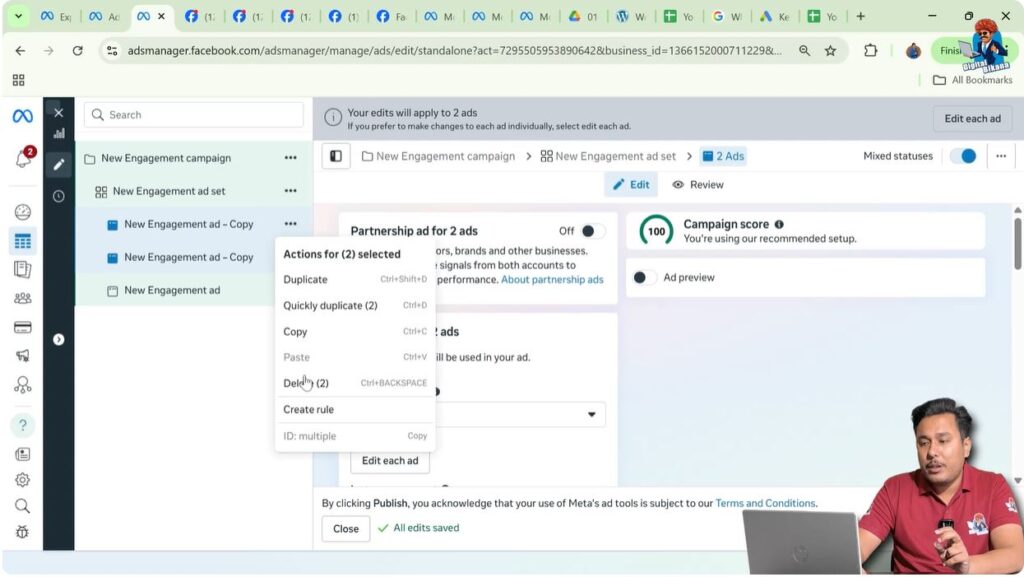Click the Meta logo icon
Viewport: 1024px width, 577px height.
click(22, 116)
